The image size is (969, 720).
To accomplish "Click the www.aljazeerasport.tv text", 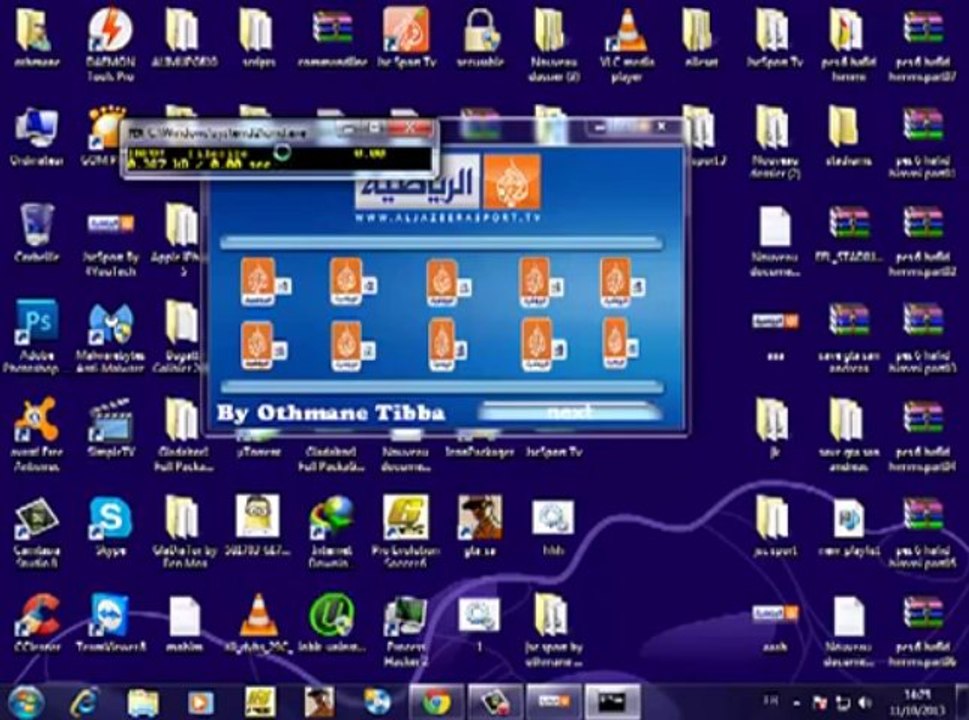I will pos(447,218).
